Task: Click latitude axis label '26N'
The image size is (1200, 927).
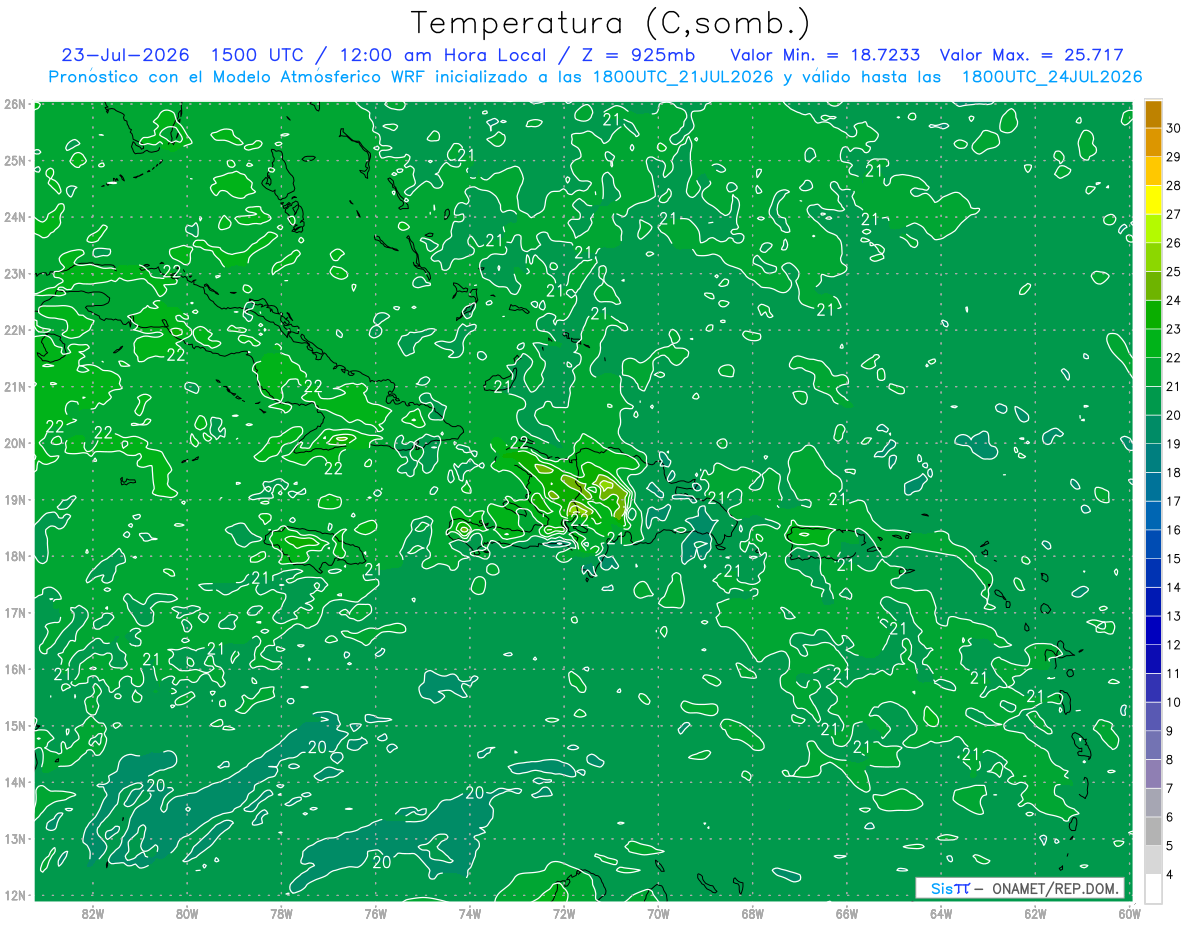Action: click(x=14, y=104)
